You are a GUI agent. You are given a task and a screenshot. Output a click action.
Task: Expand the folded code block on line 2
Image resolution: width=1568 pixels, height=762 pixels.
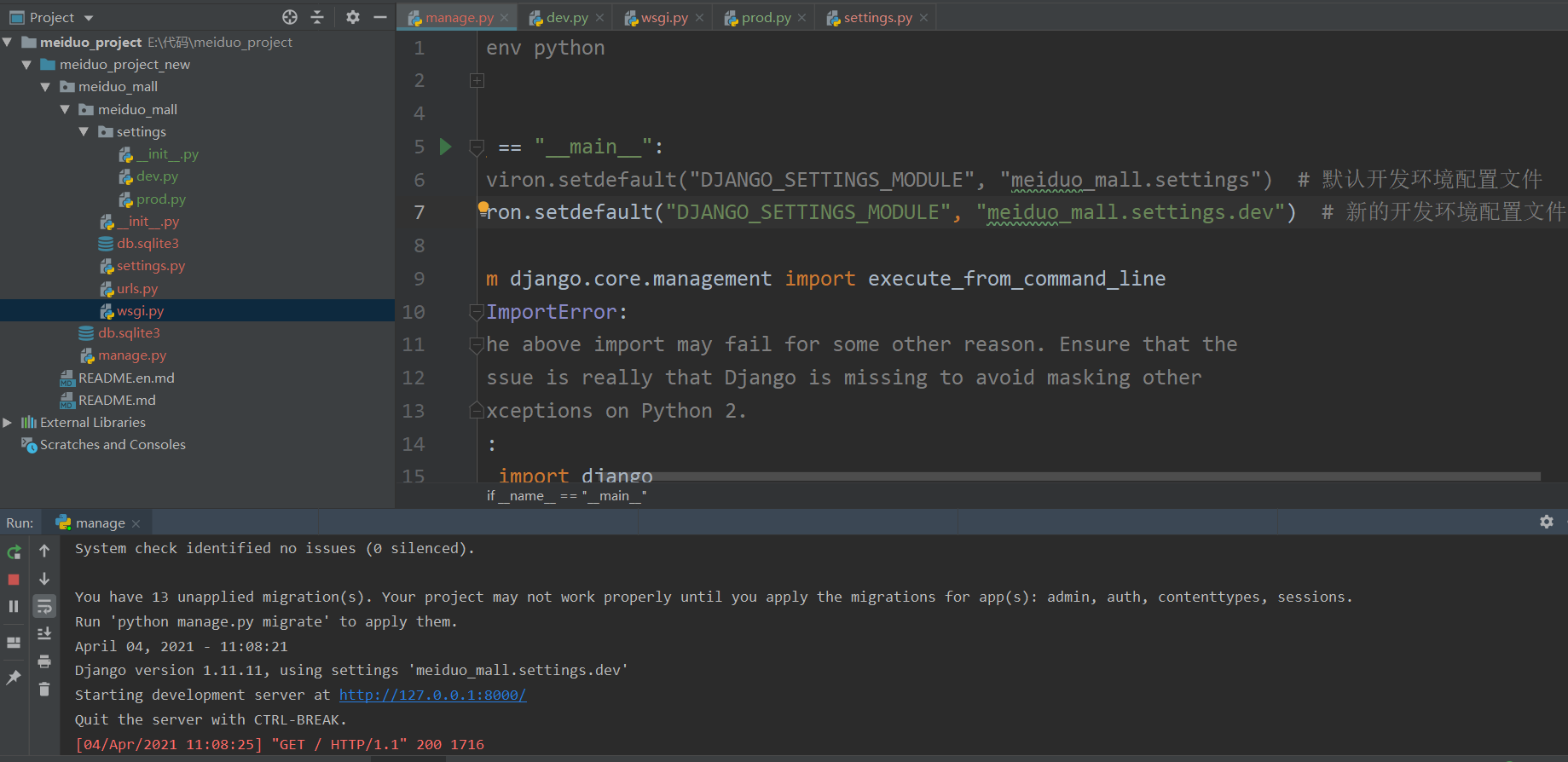point(477,80)
